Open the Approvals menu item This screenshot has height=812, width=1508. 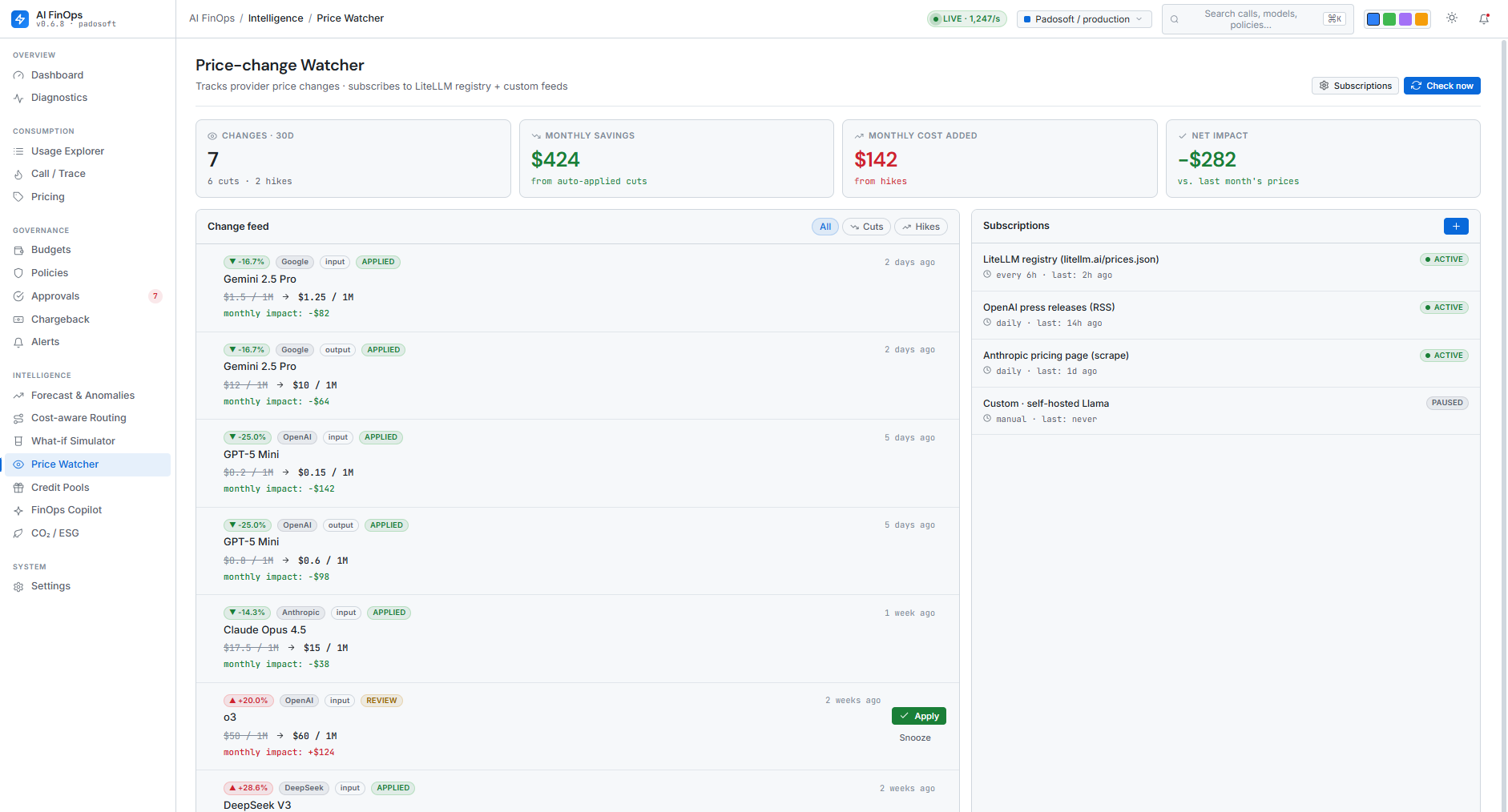coord(88,296)
